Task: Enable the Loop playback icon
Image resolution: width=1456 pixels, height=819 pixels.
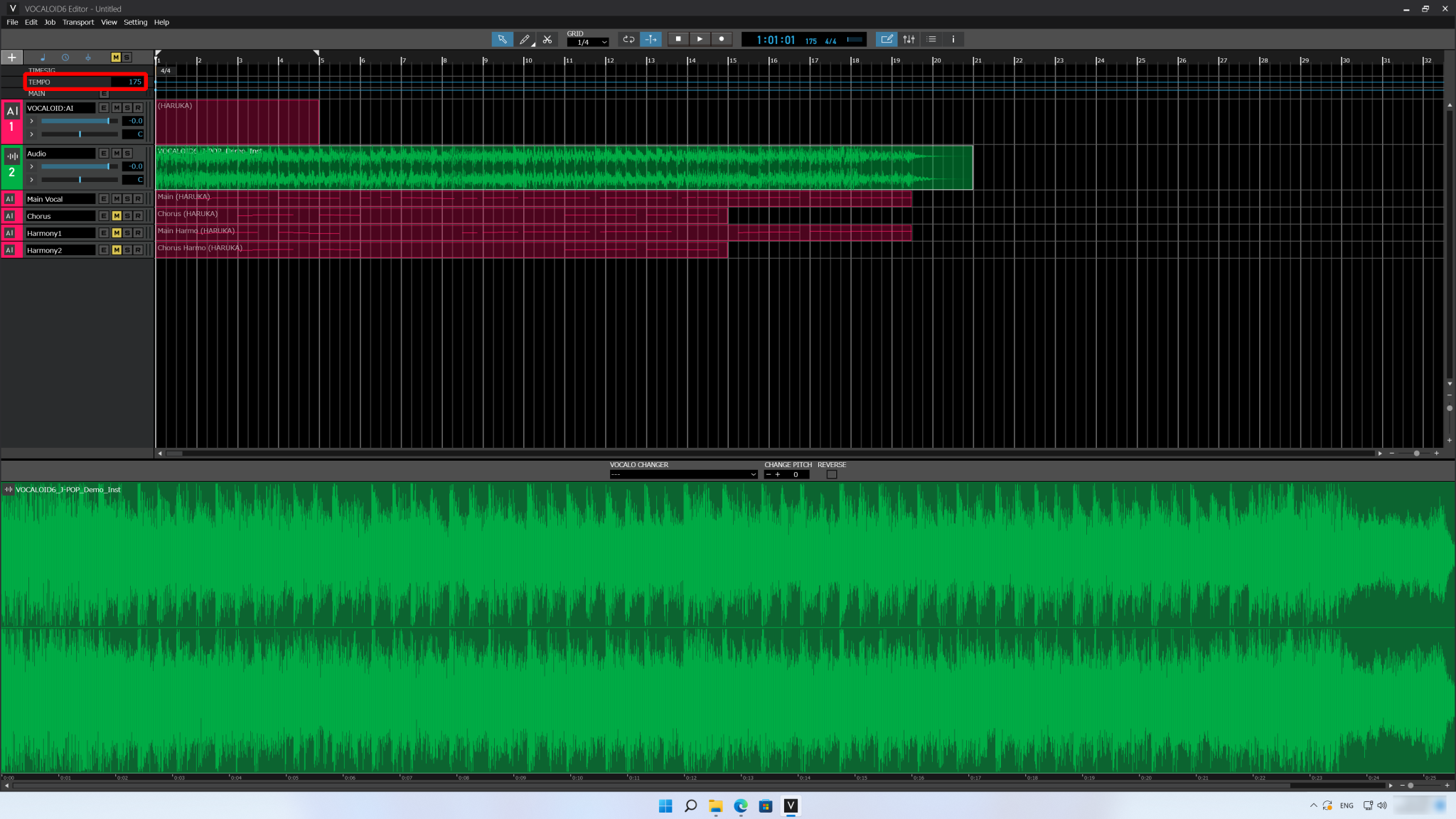Action: [x=628, y=39]
